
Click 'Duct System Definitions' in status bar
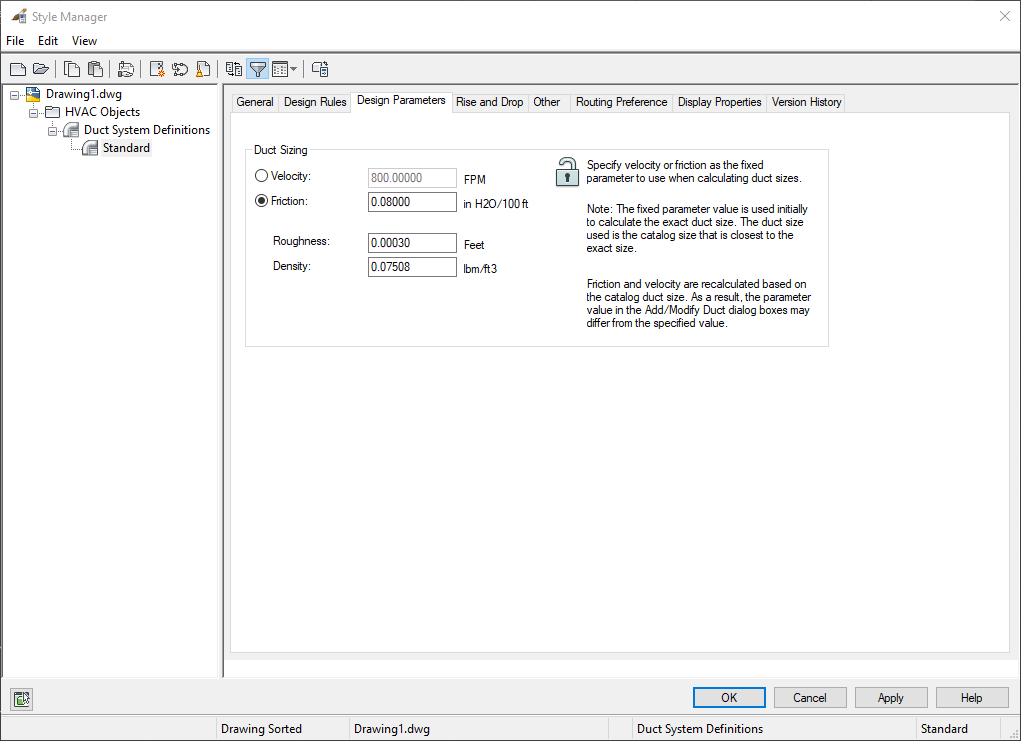click(x=700, y=729)
